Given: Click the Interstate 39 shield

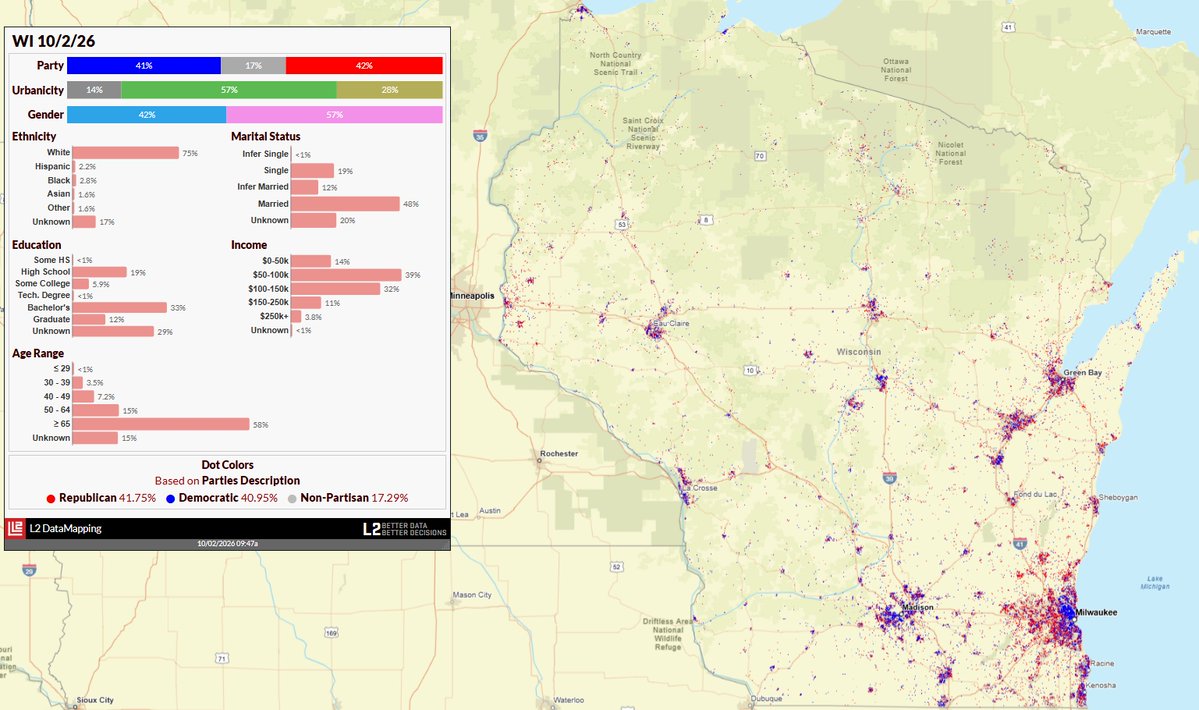Looking at the screenshot, I should pyautogui.click(x=889, y=478).
